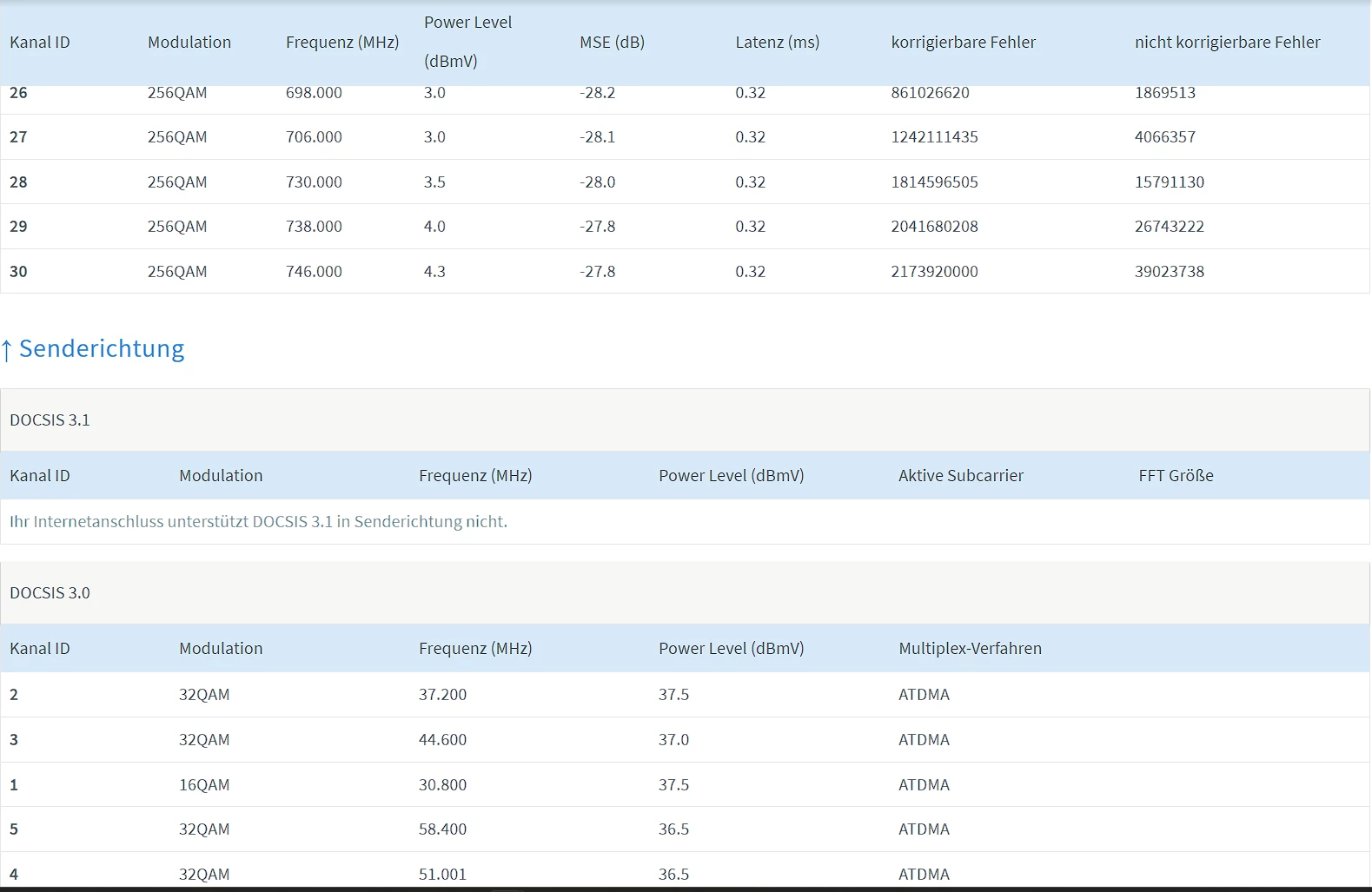Viewport: 1372px width, 892px height.
Task: Click ATDMA in the 30.800 row
Action: pyautogui.click(x=924, y=785)
